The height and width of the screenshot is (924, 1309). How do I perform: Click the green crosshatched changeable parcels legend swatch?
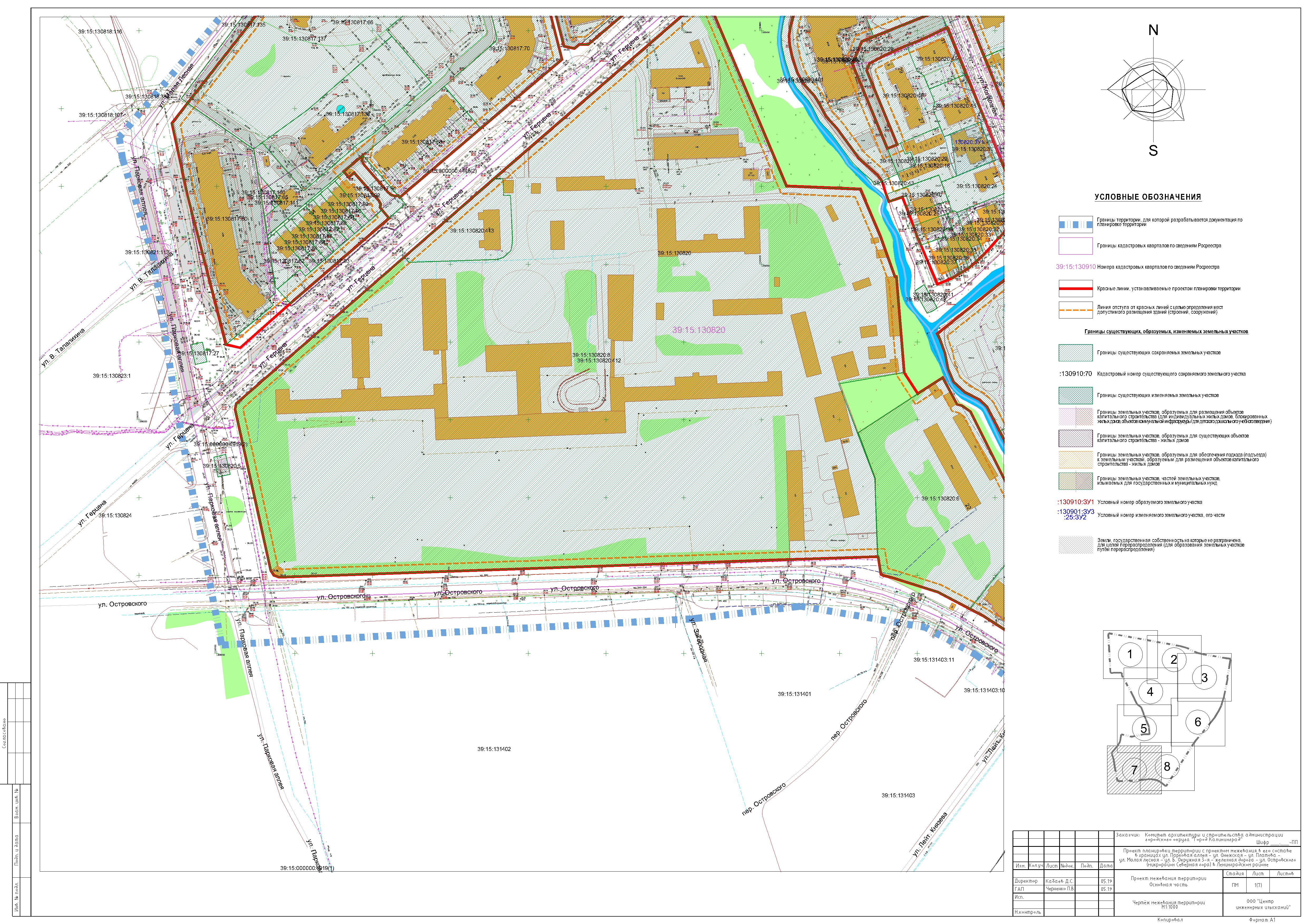1075,396
